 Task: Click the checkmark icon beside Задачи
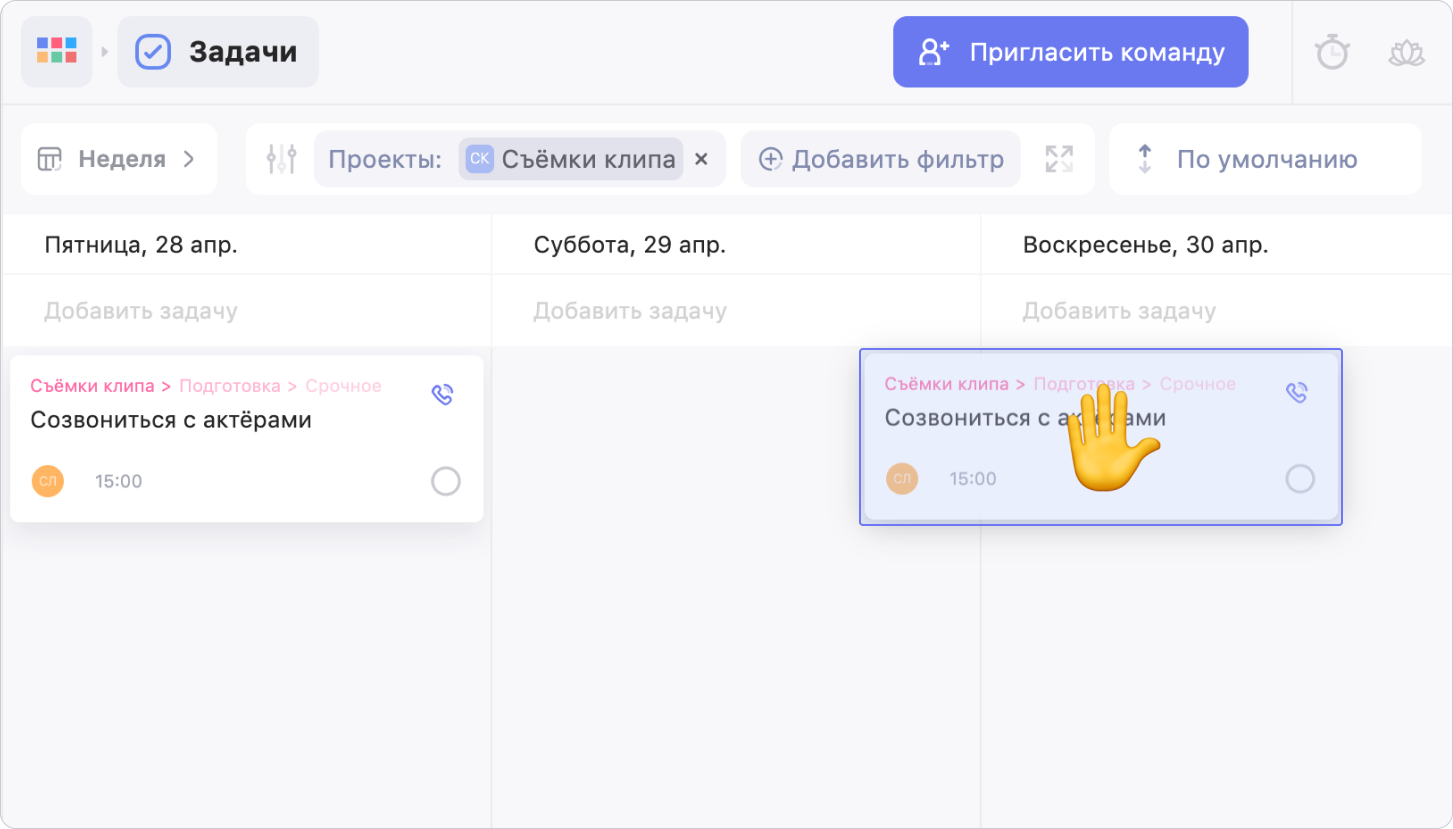[153, 52]
